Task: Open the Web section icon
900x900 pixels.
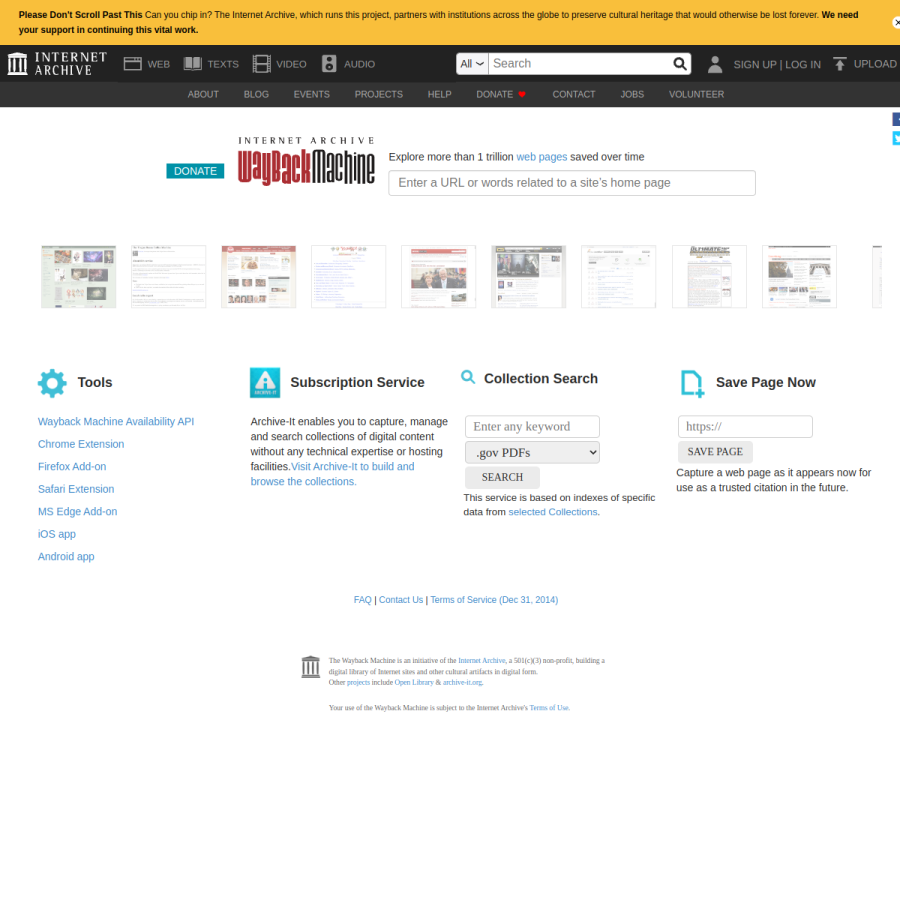Action: point(133,64)
